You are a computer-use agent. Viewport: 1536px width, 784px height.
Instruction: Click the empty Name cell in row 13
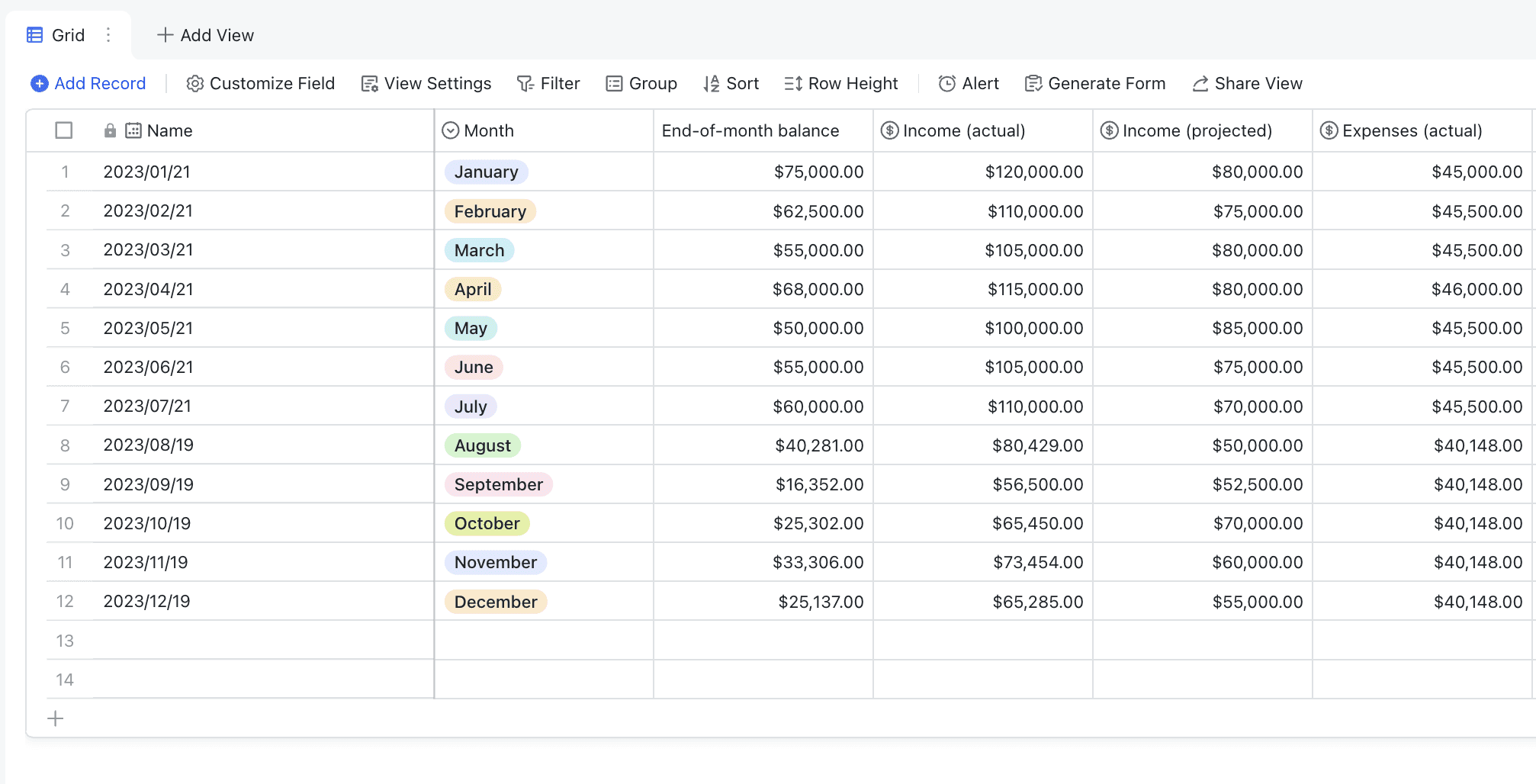(x=264, y=641)
